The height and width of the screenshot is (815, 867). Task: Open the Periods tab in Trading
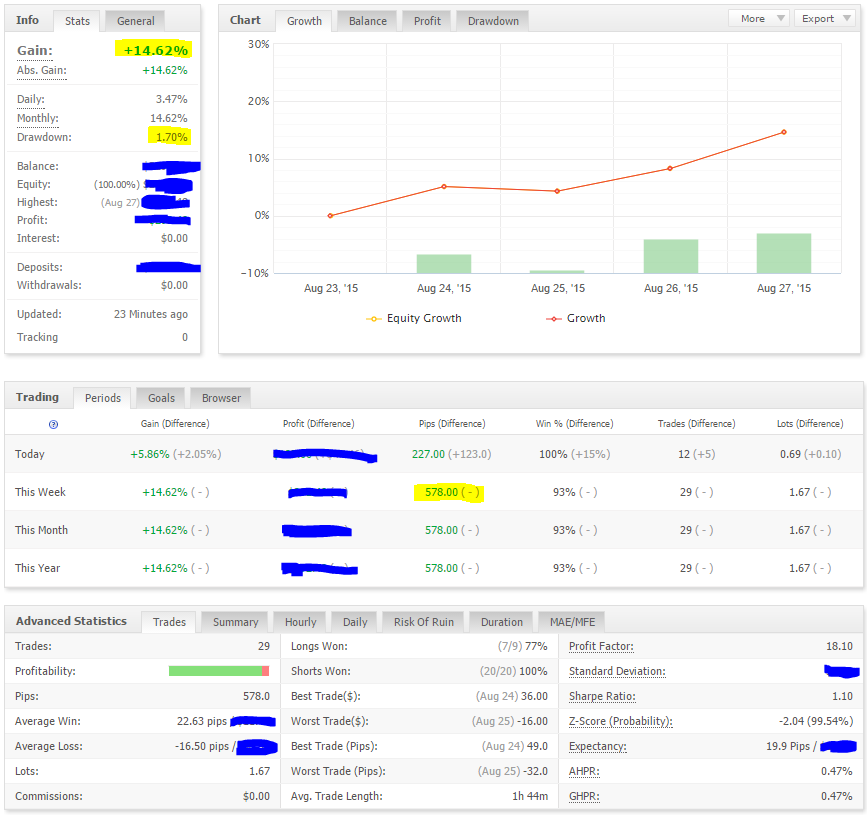coord(102,398)
